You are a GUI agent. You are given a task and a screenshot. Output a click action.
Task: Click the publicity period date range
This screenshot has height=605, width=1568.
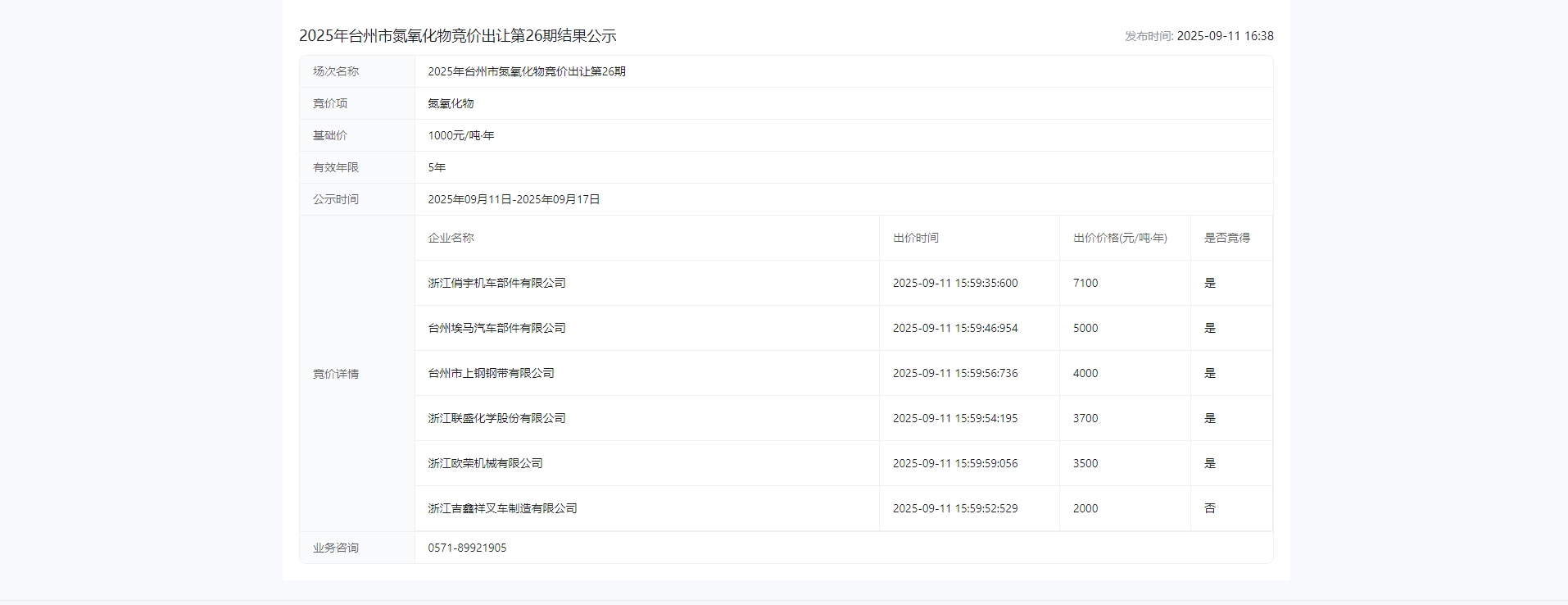coord(514,199)
